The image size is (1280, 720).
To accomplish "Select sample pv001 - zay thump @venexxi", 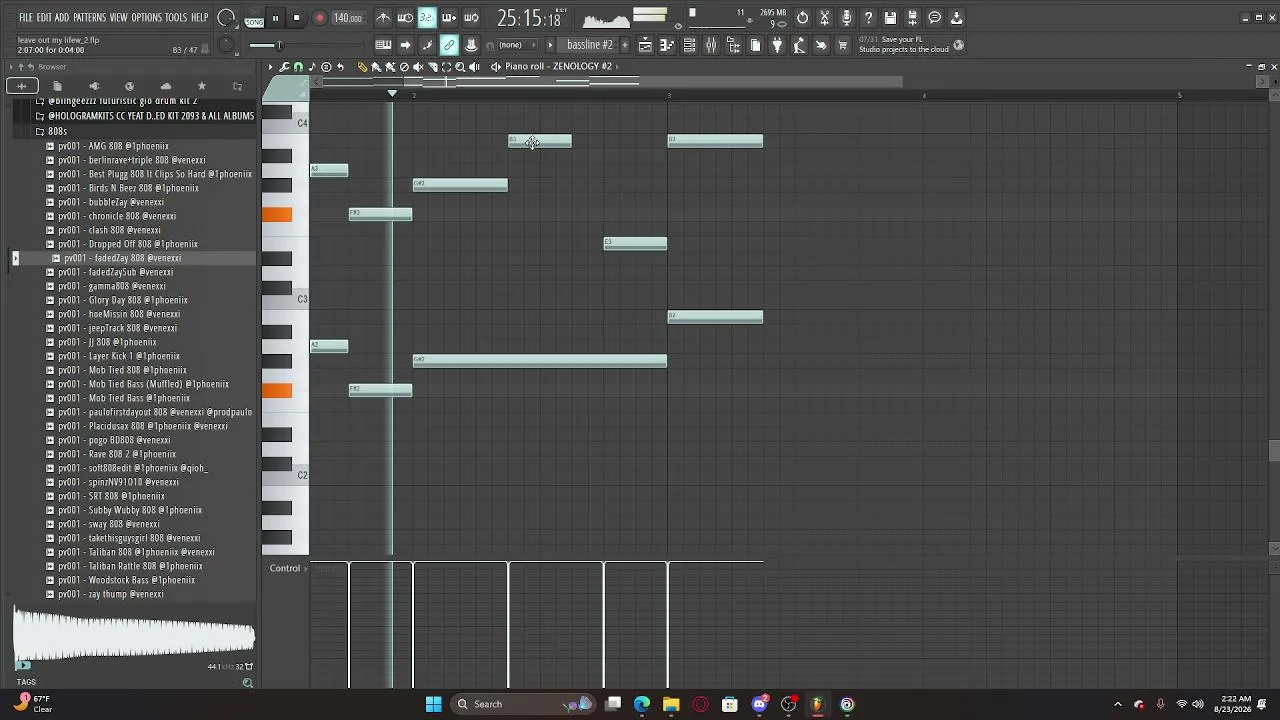I will point(111,594).
